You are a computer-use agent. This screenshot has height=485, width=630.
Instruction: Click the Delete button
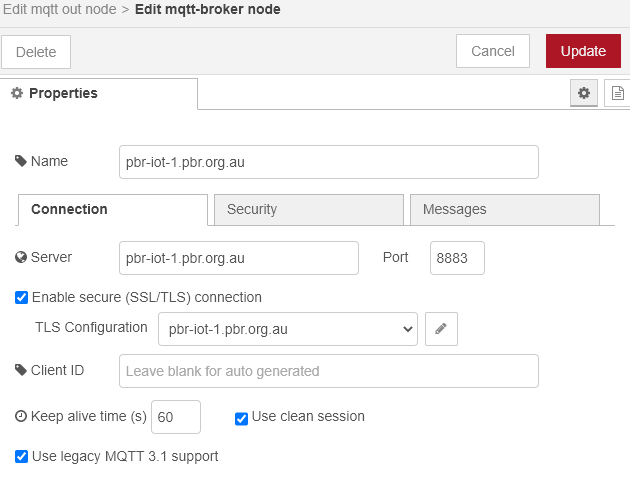36,52
